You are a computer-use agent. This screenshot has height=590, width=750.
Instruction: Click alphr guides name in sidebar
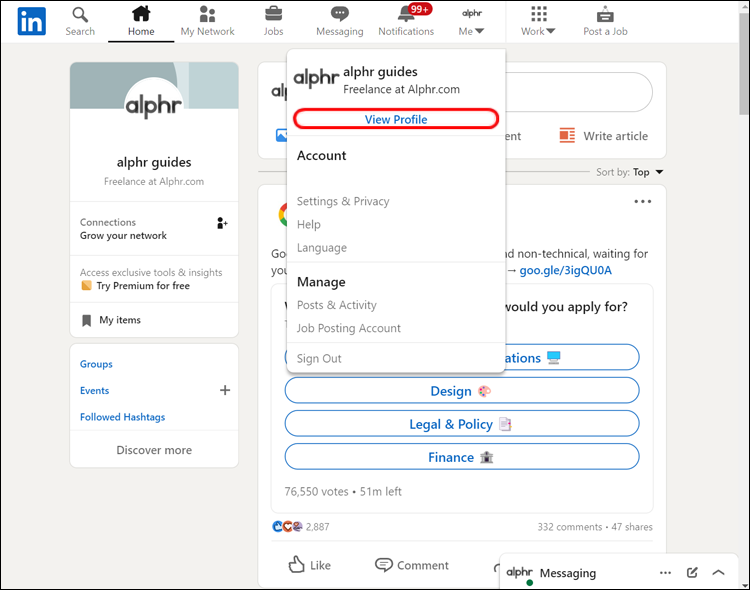154,162
